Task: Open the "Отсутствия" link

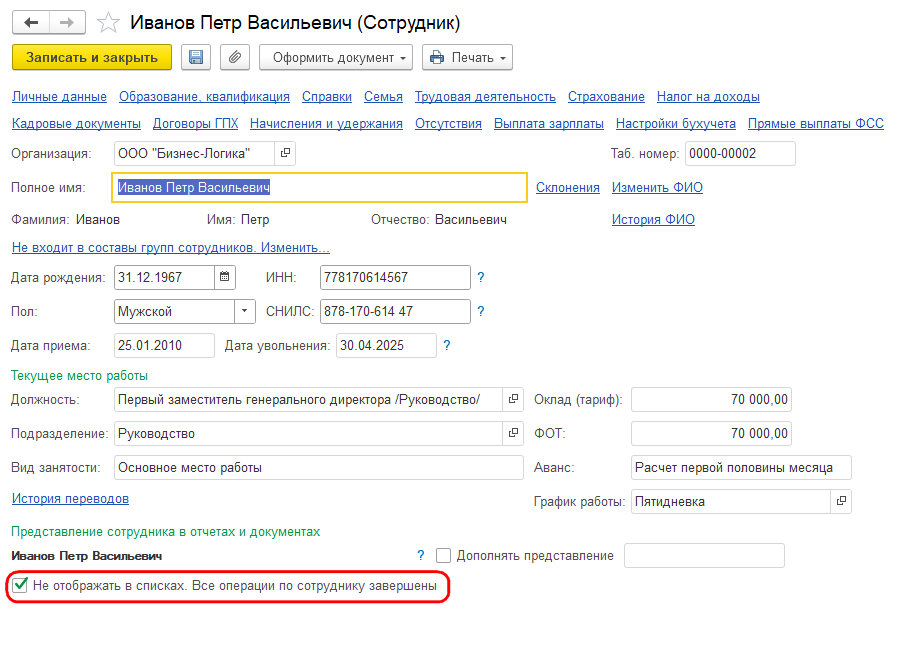Action: tap(448, 123)
